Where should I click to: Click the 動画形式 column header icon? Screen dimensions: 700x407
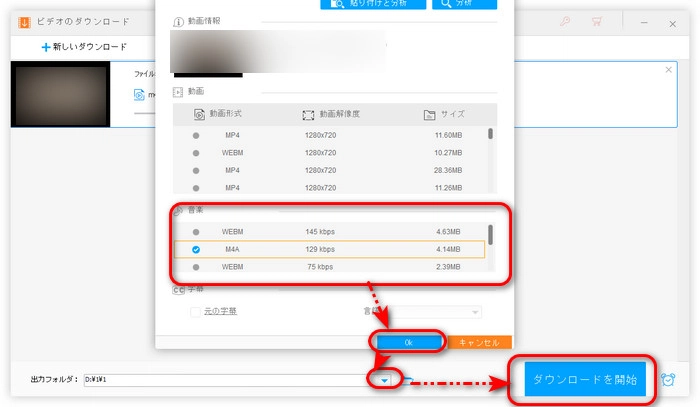[199, 114]
